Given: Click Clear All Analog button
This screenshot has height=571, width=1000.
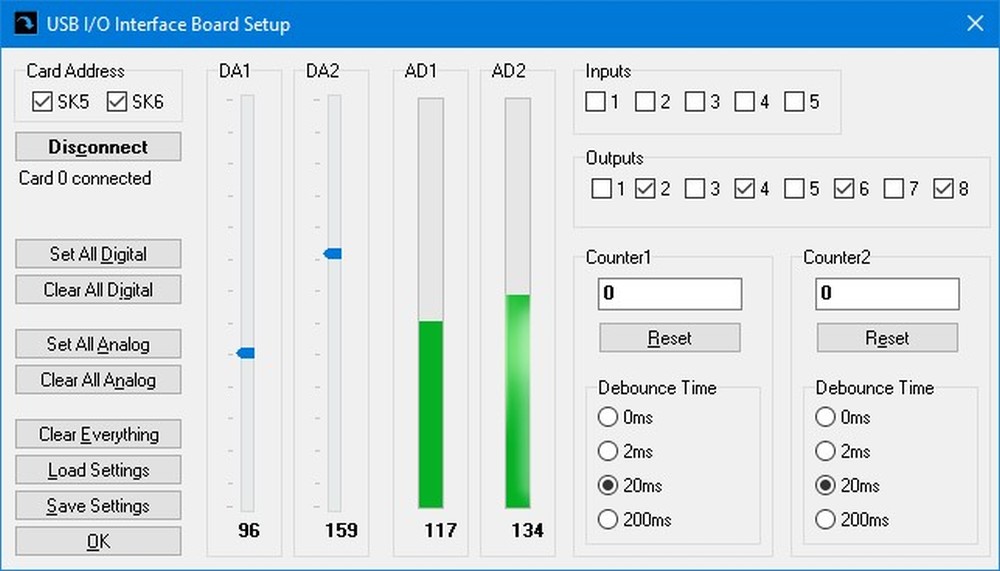Looking at the screenshot, I should click(x=98, y=380).
